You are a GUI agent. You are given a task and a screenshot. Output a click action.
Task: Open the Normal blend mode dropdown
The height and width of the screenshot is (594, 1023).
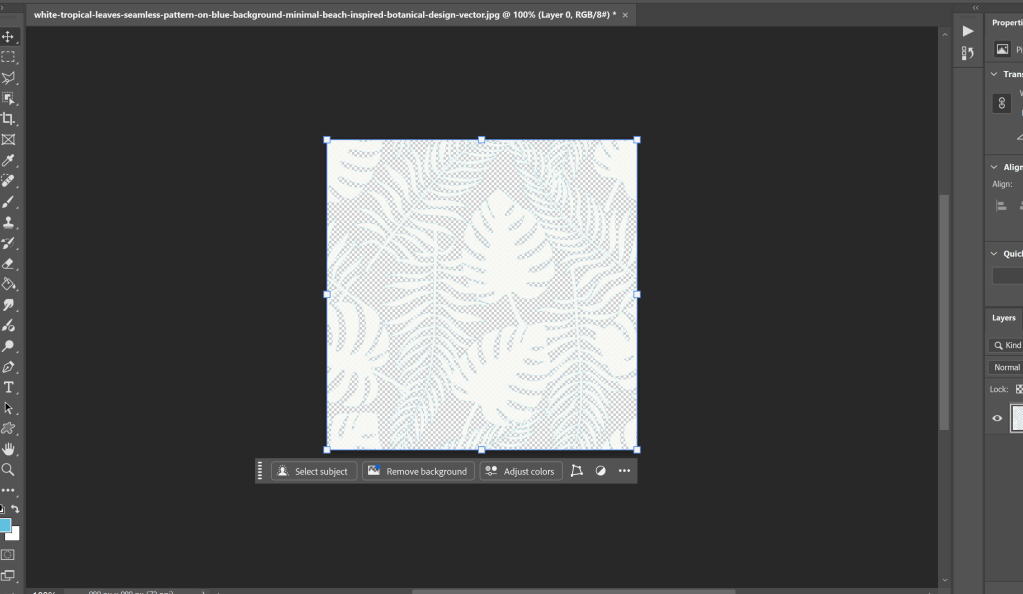click(x=1006, y=367)
